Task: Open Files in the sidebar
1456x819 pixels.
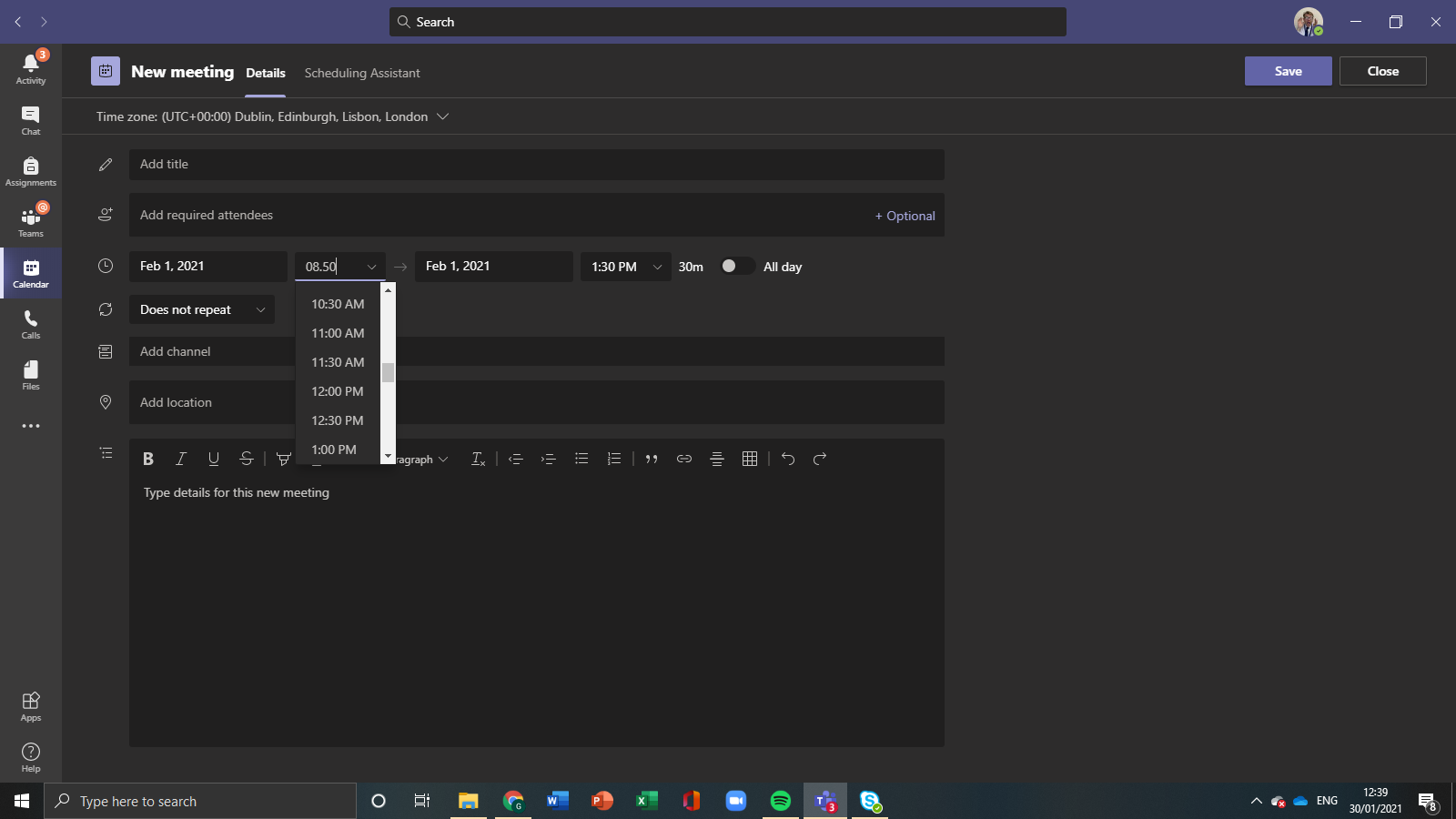Action: point(31,375)
